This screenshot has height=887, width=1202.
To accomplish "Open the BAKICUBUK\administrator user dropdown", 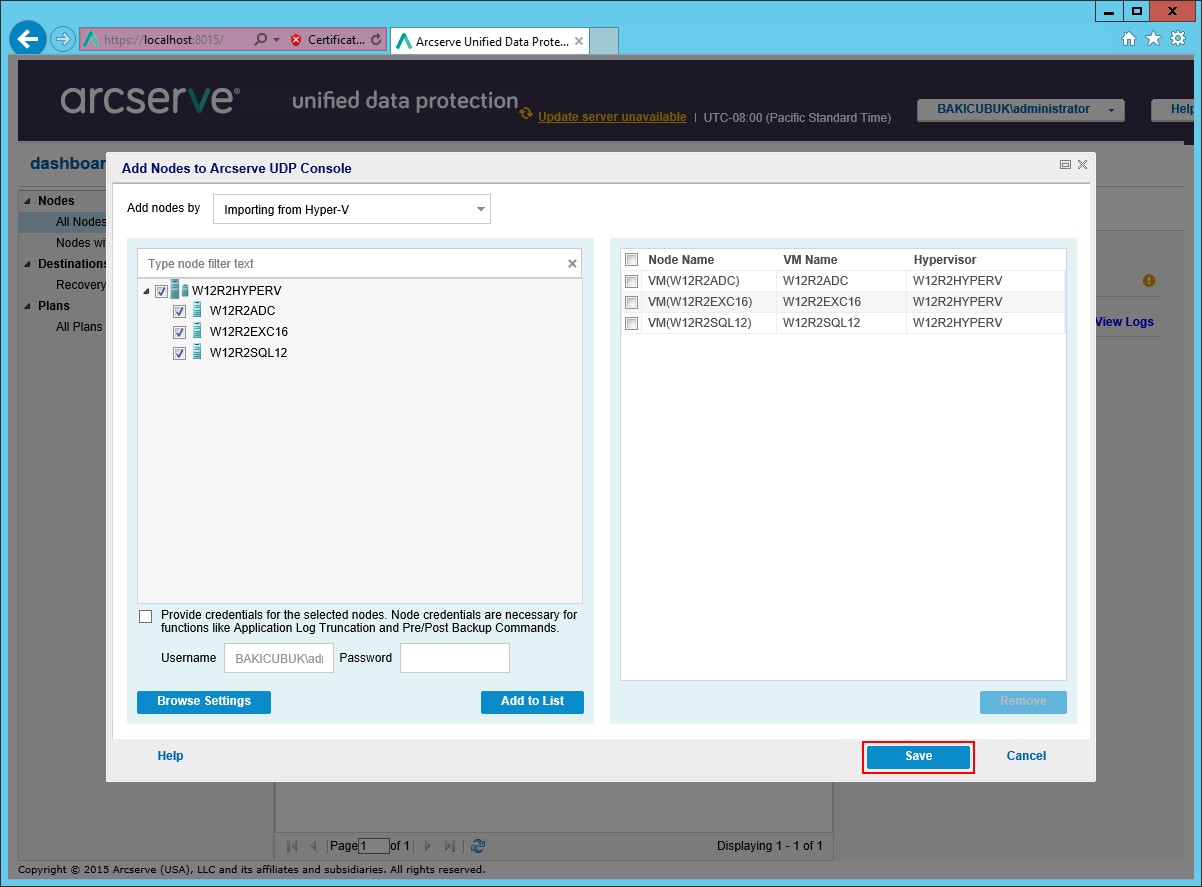I will (1021, 110).
